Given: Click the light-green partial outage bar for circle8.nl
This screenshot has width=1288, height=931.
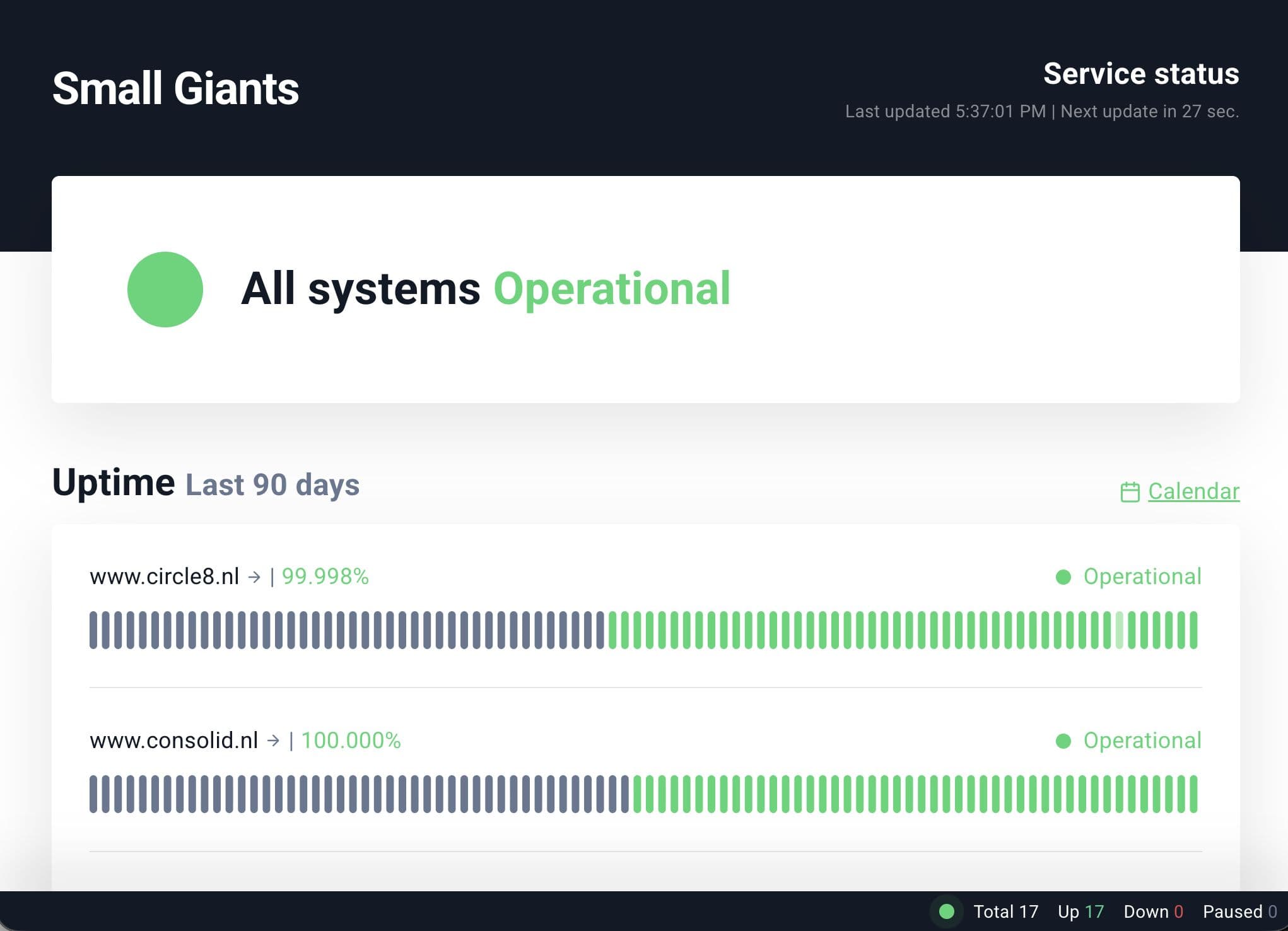Looking at the screenshot, I should pos(1120,630).
